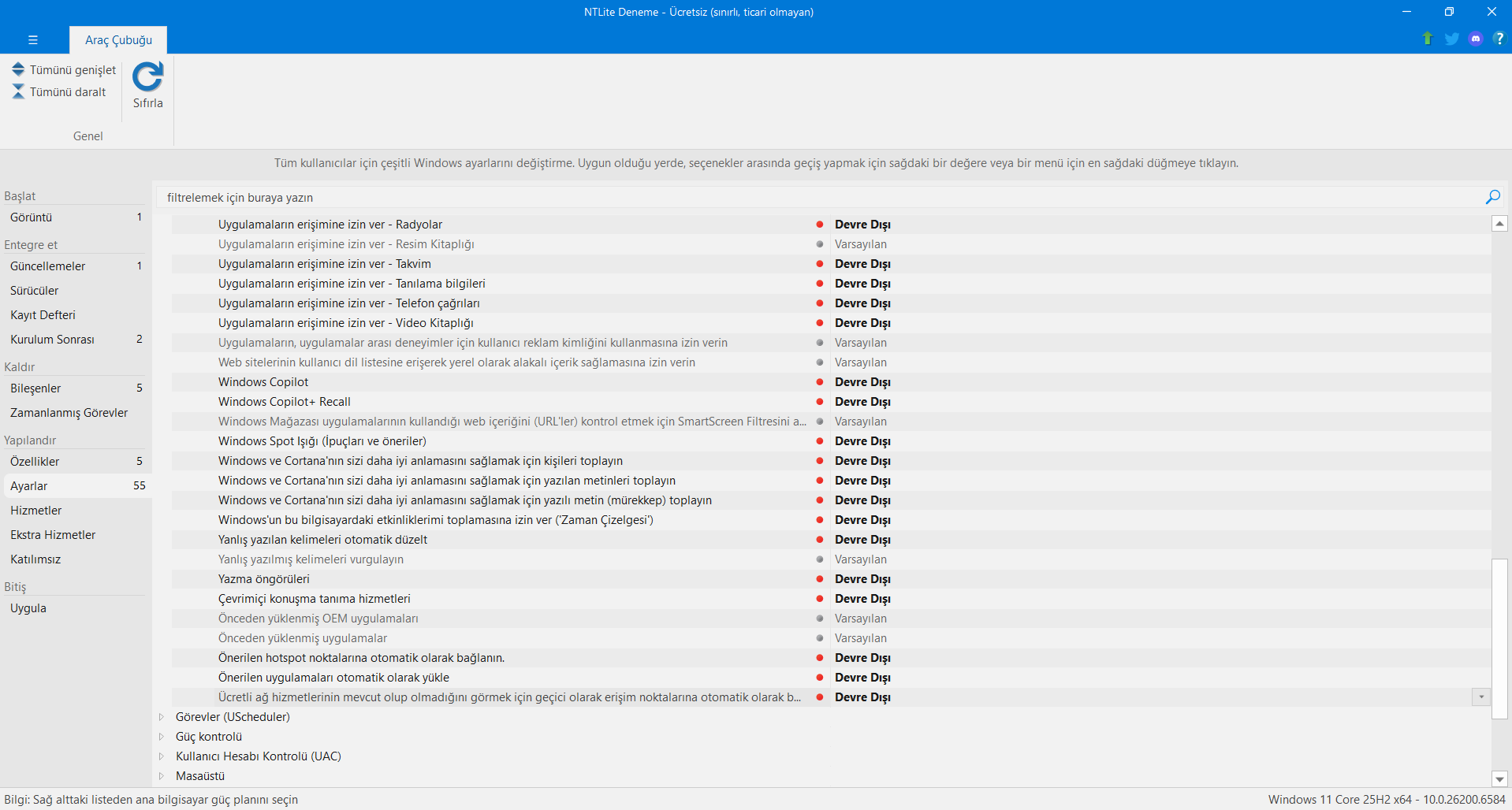
Task: Click Devre Dışı value for Zaman Çizelgesi row
Action: pyautogui.click(x=862, y=520)
